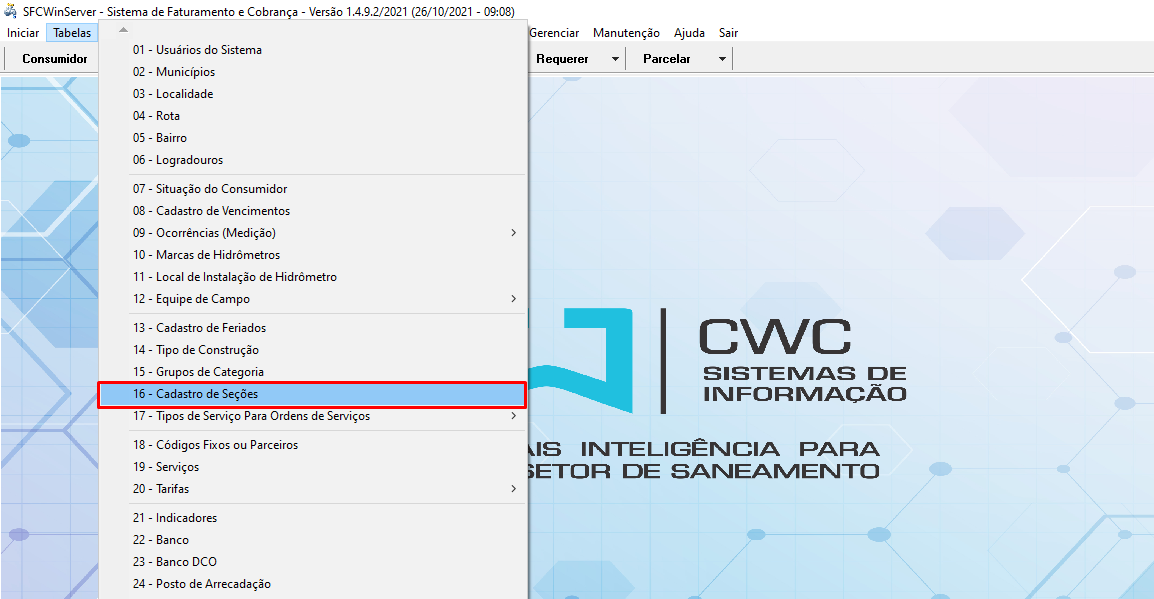The height and width of the screenshot is (599, 1154).
Task: Click the SFCWinServer app icon in title bar
Action: click(11, 11)
